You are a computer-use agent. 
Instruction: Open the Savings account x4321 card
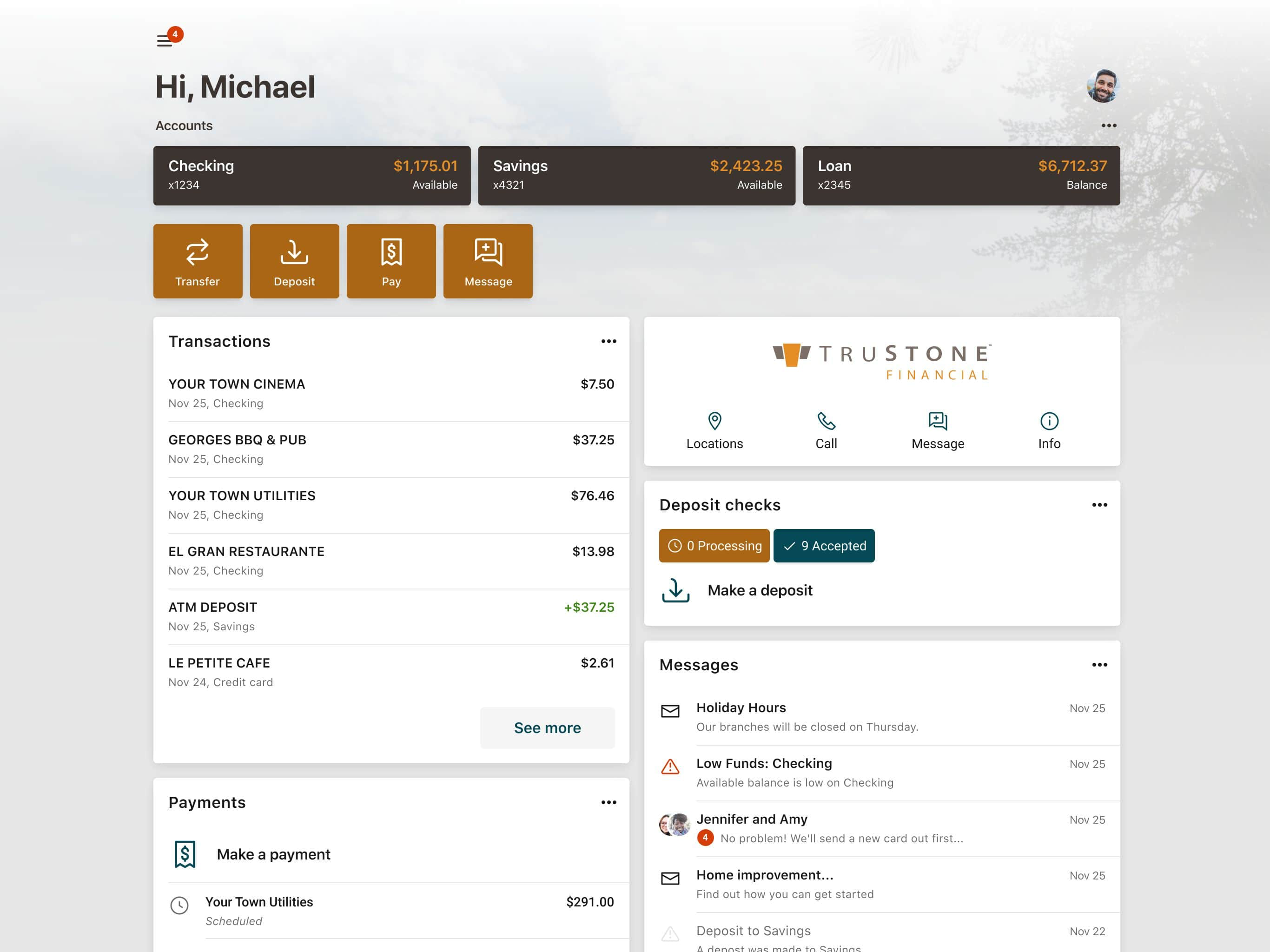coord(636,175)
